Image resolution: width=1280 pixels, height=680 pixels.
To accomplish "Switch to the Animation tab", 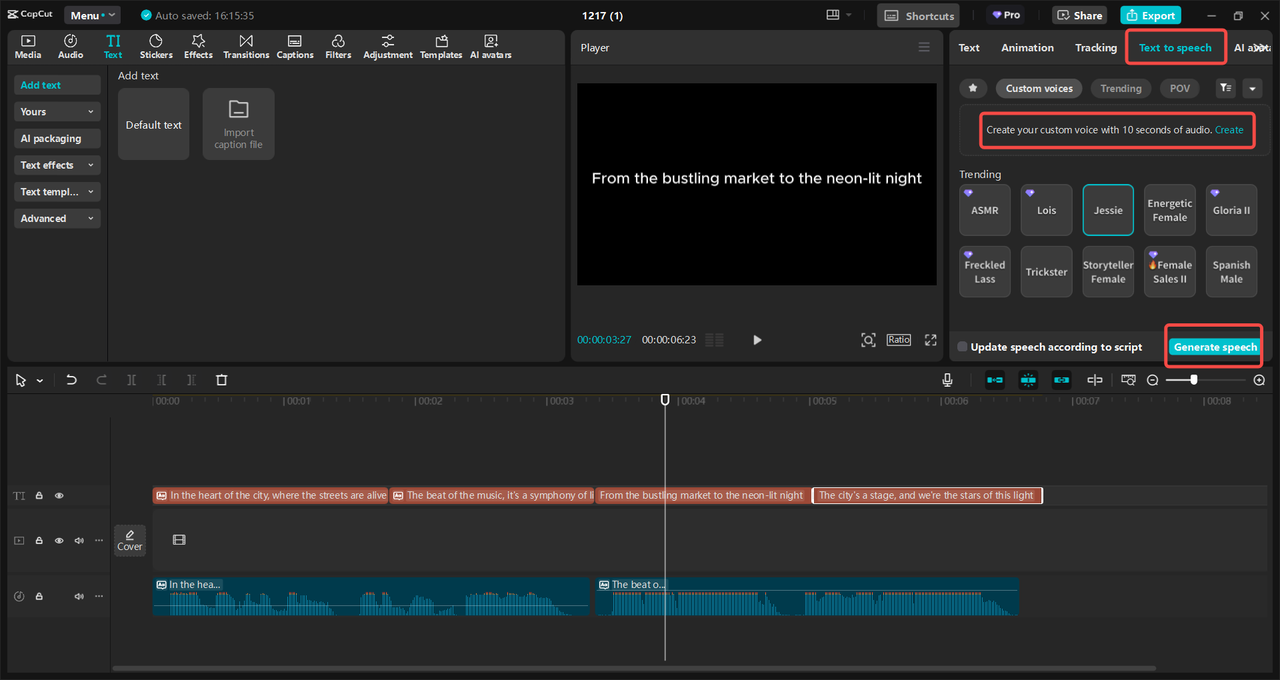I will [x=1027, y=47].
